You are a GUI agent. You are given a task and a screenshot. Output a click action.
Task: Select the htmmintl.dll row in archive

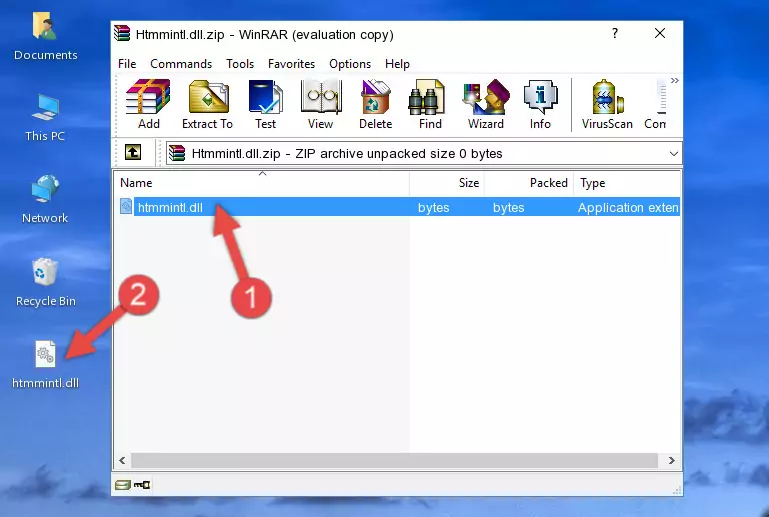(399, 207)
